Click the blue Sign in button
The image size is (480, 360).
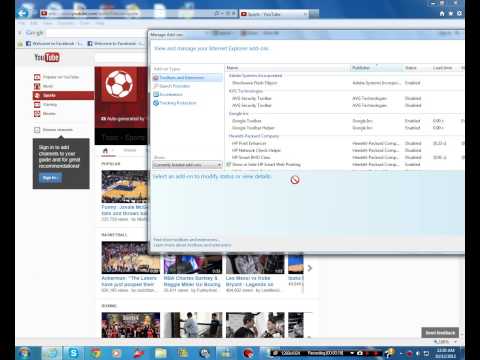tap(50, 178)
